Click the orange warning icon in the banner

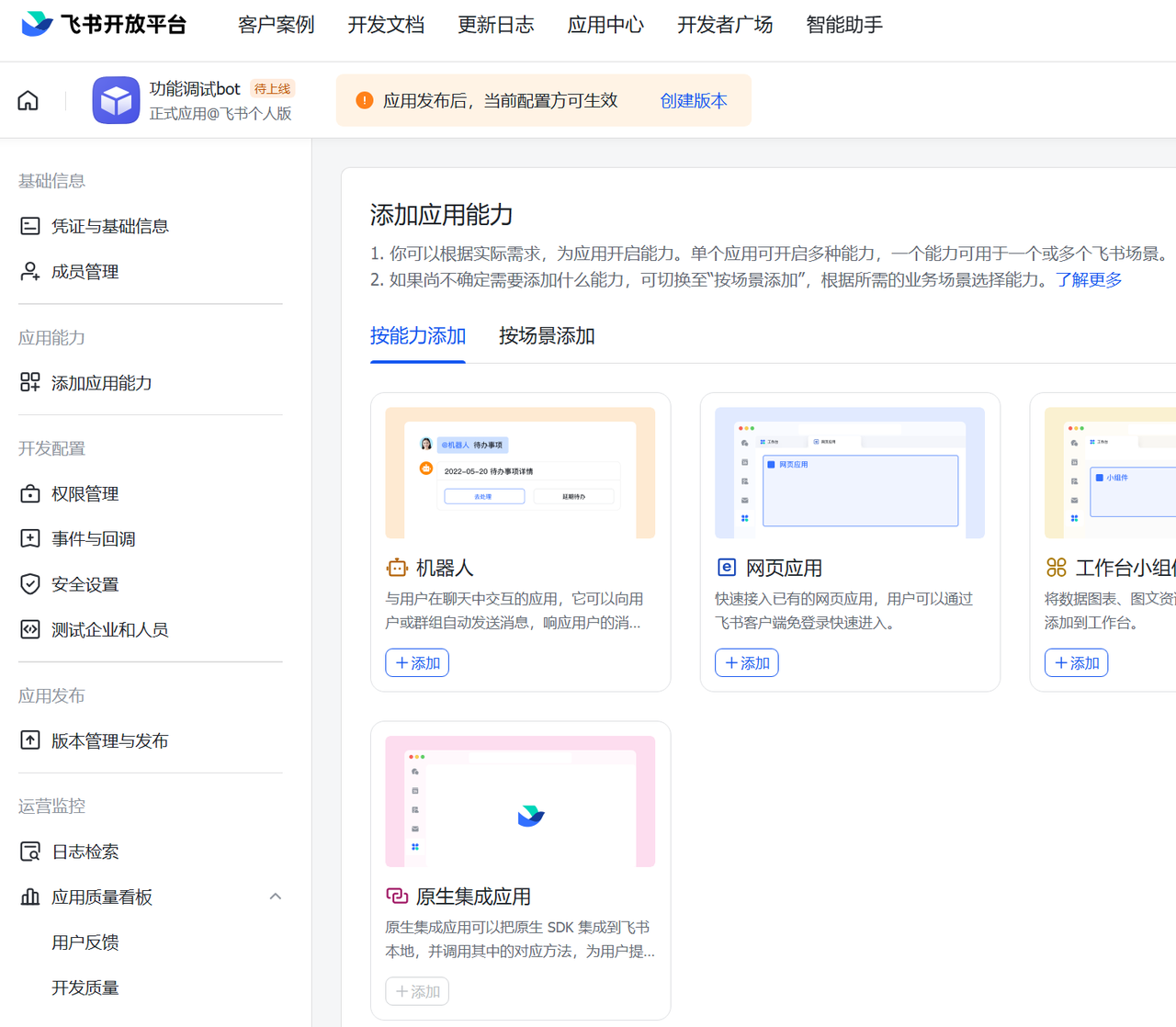coord(365,100)
